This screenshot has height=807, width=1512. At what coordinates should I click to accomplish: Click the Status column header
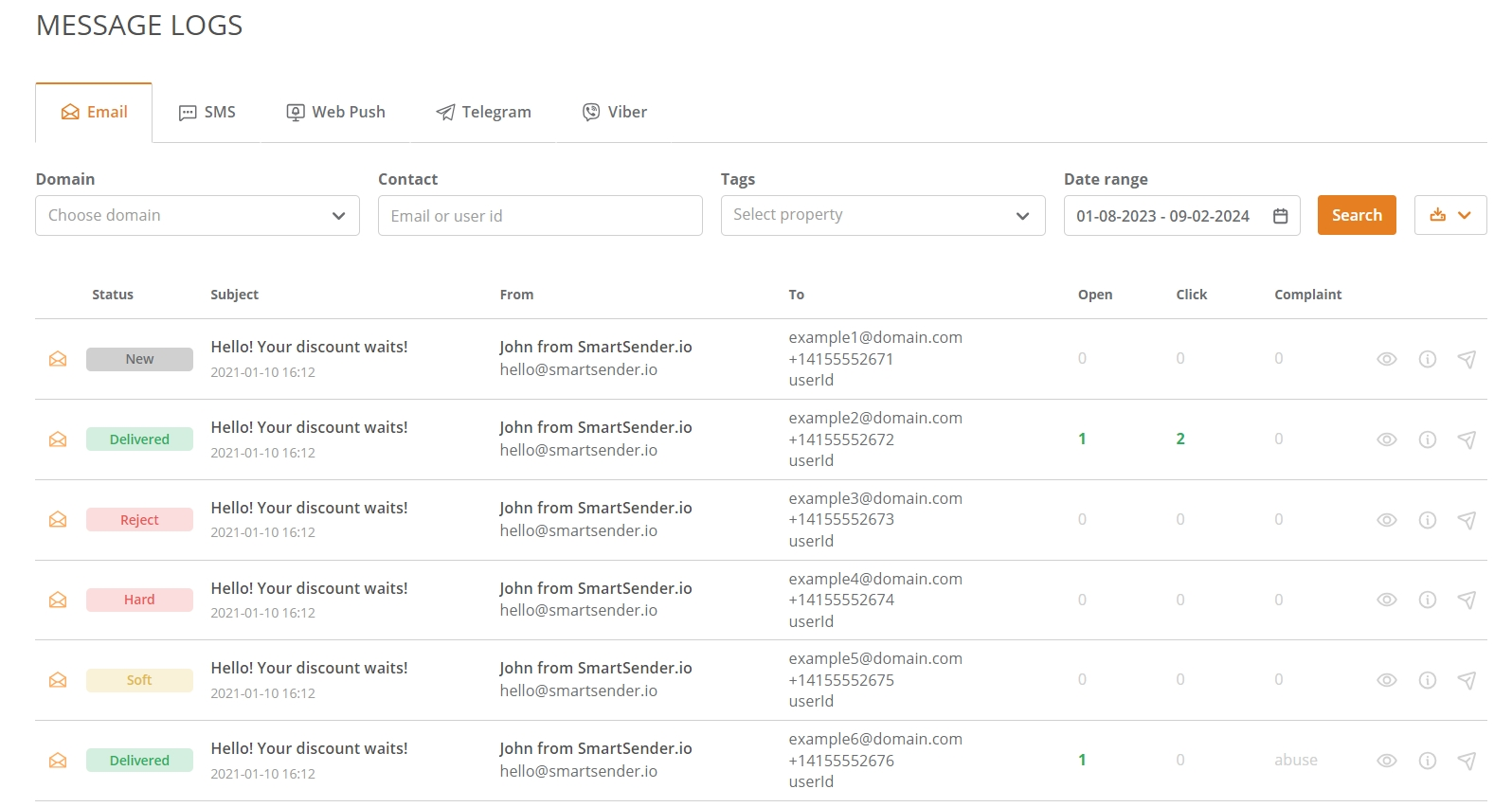pos(113,295)
